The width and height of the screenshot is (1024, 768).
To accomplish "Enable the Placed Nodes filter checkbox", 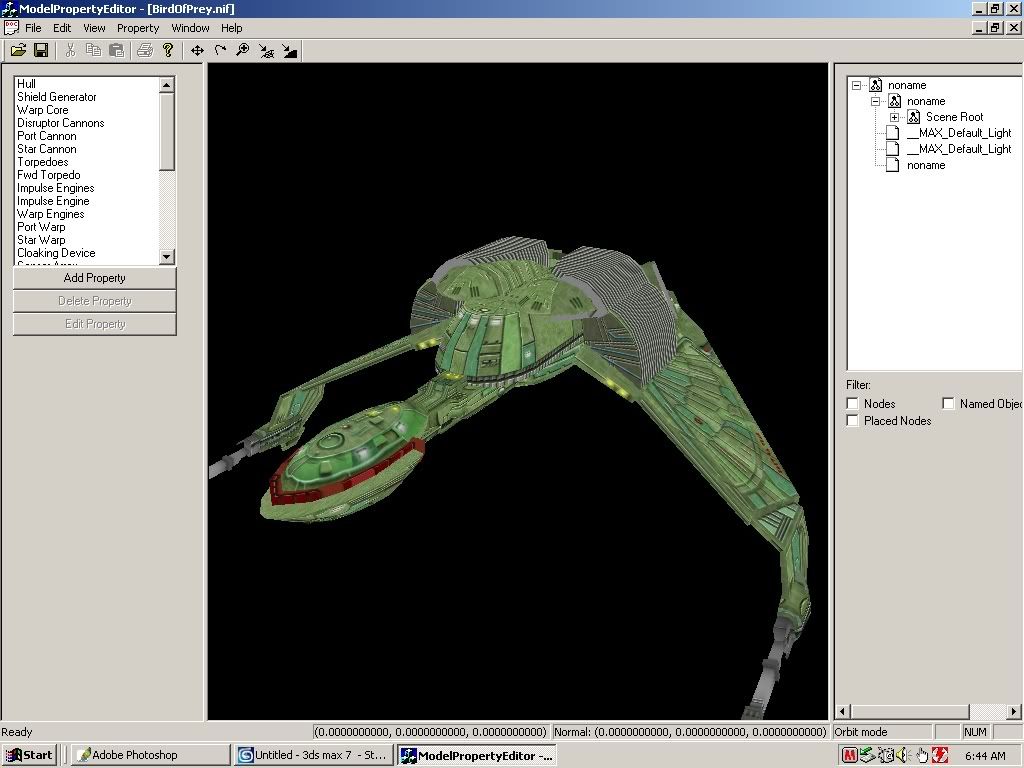I will coord(852,421).
